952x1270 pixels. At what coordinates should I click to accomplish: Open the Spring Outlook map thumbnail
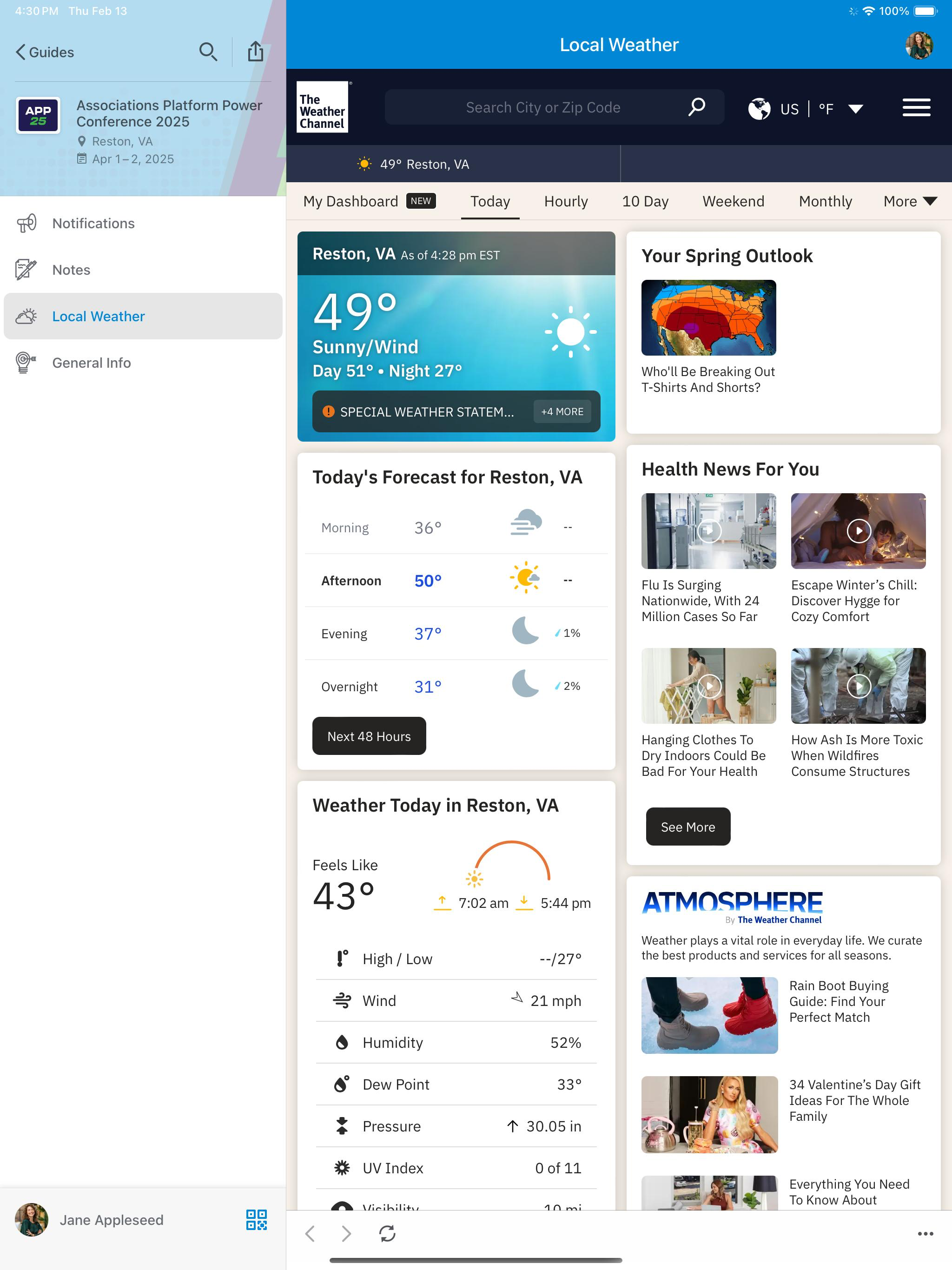[708, 317]
